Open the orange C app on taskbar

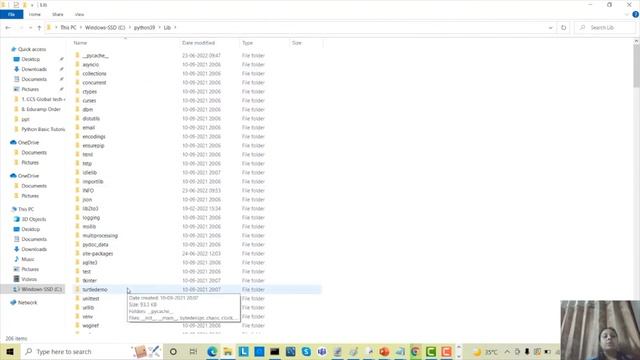click(447, 351)
